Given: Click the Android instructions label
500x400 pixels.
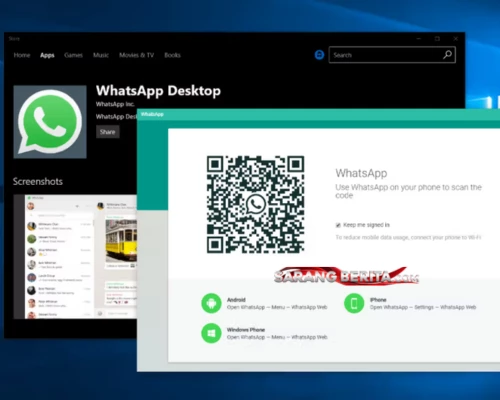Looking at the screenshot, I should pos(277,303).
